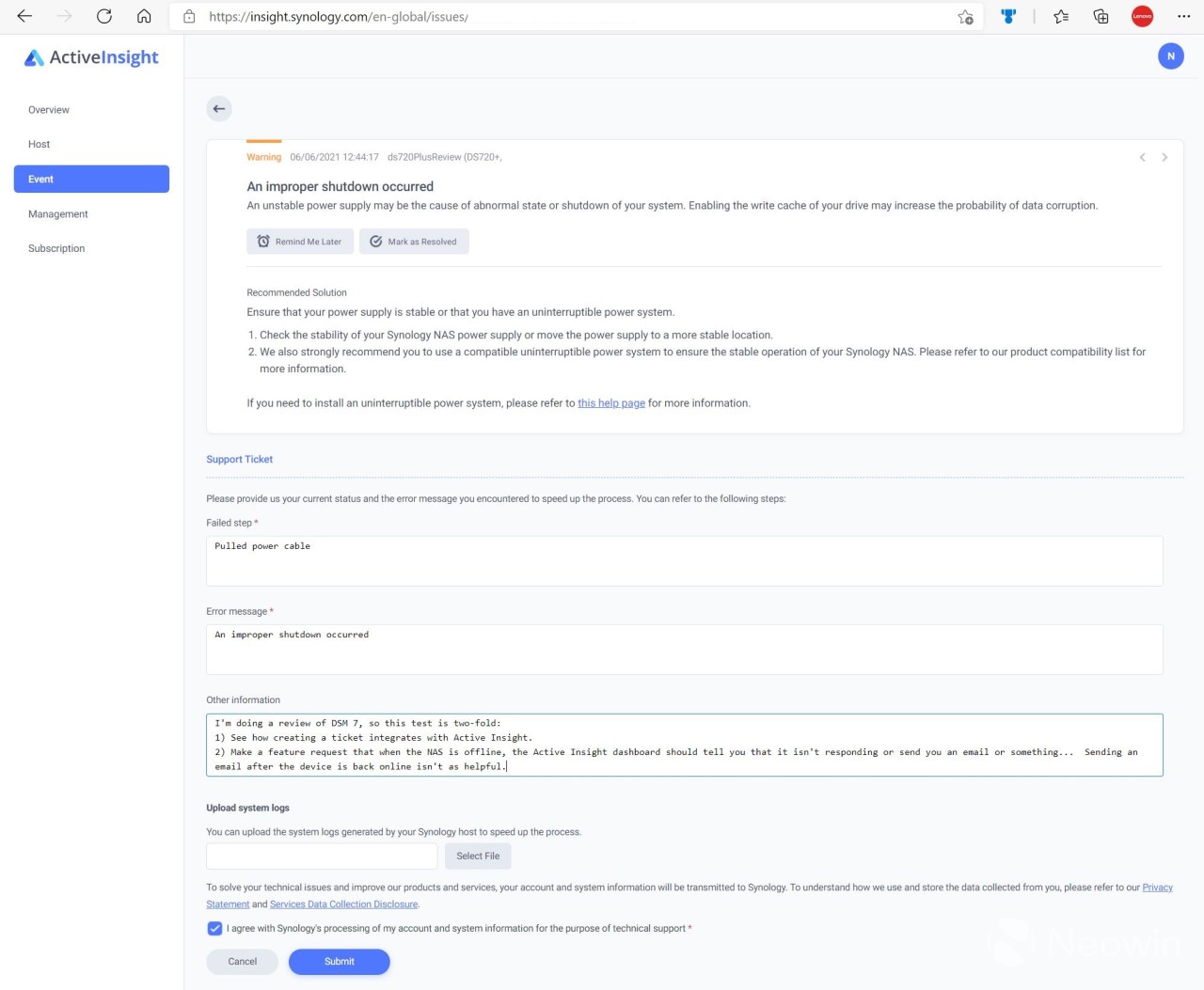The width and height of the screenshot is (1204, 990).
Task: Open the Privacy Statement link
Action: point(1157,888)
